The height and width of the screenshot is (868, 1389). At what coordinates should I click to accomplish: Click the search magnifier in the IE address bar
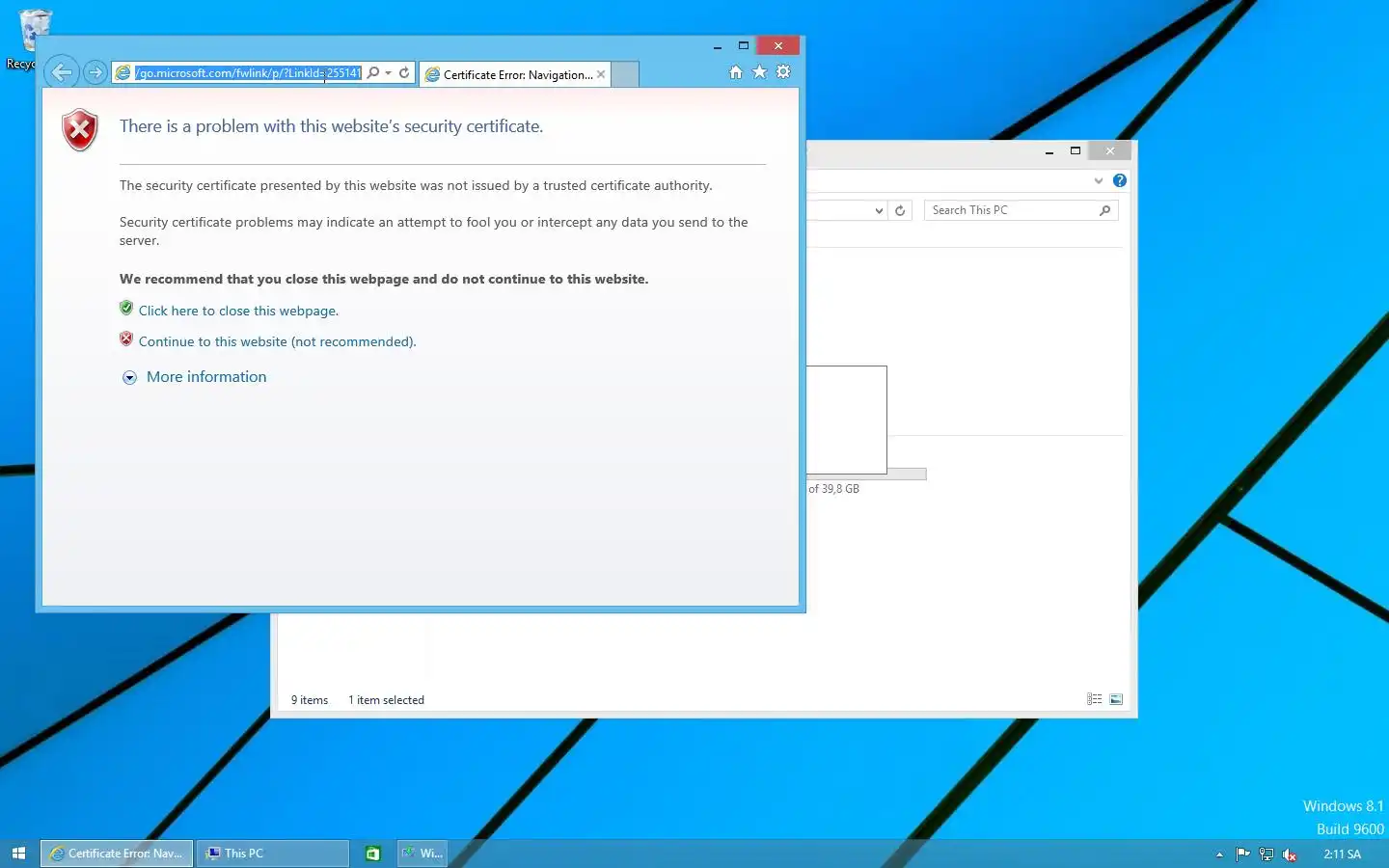373,72
